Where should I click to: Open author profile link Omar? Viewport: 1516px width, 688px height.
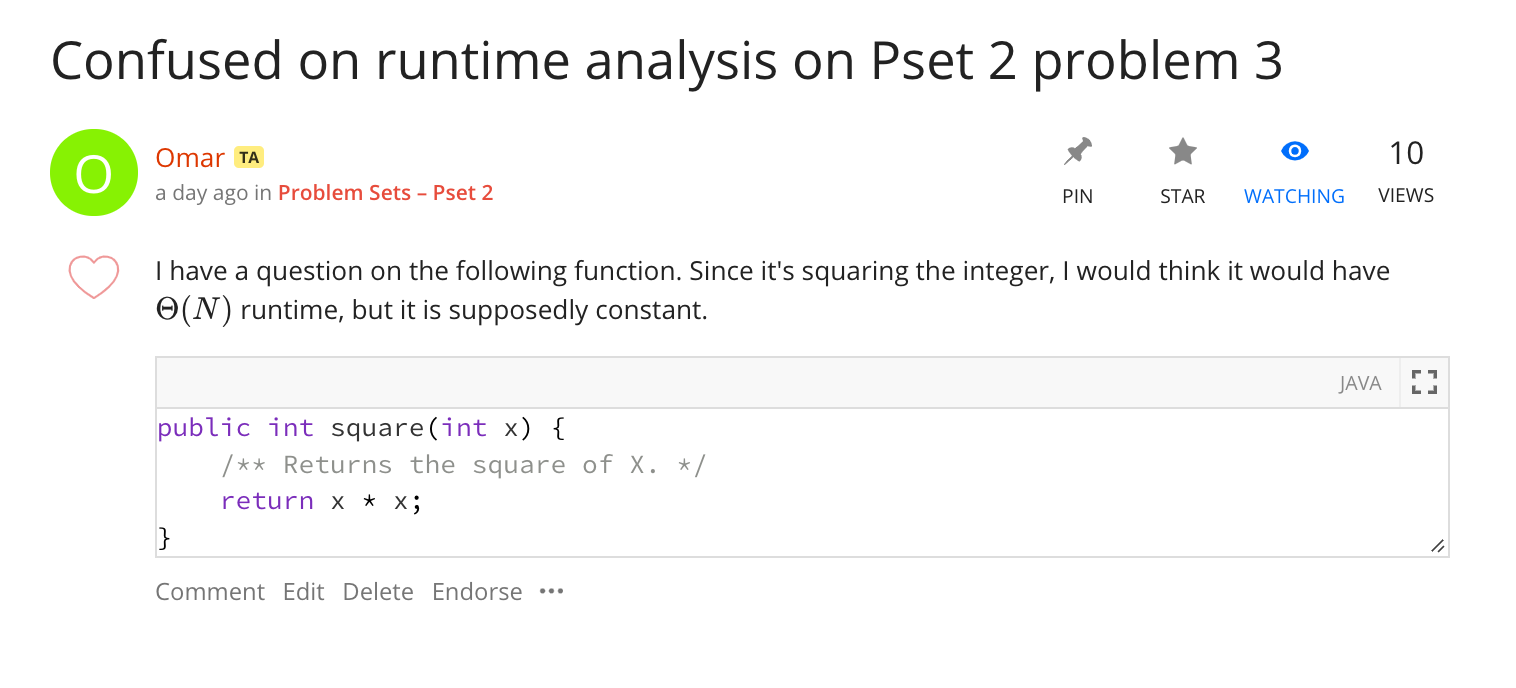(x=190, y=158)
